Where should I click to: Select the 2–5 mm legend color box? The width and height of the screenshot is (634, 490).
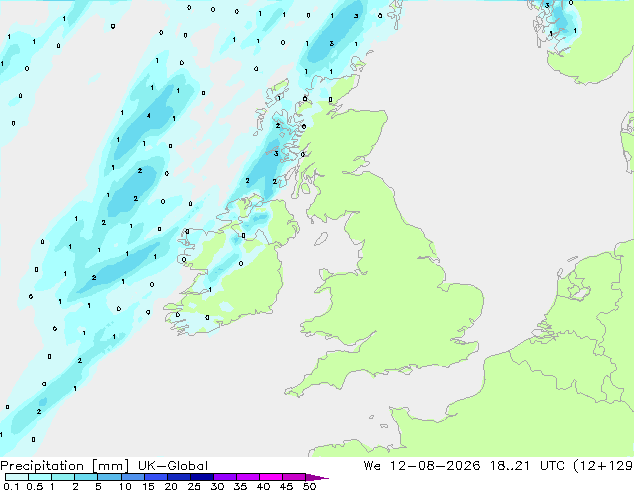[86, 477]
